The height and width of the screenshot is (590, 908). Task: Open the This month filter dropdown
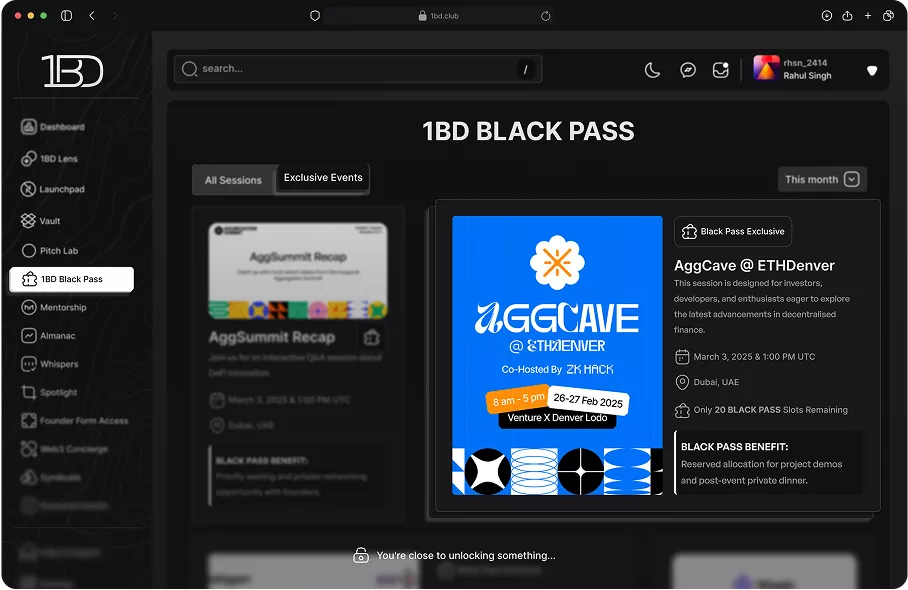pos(822,179)
